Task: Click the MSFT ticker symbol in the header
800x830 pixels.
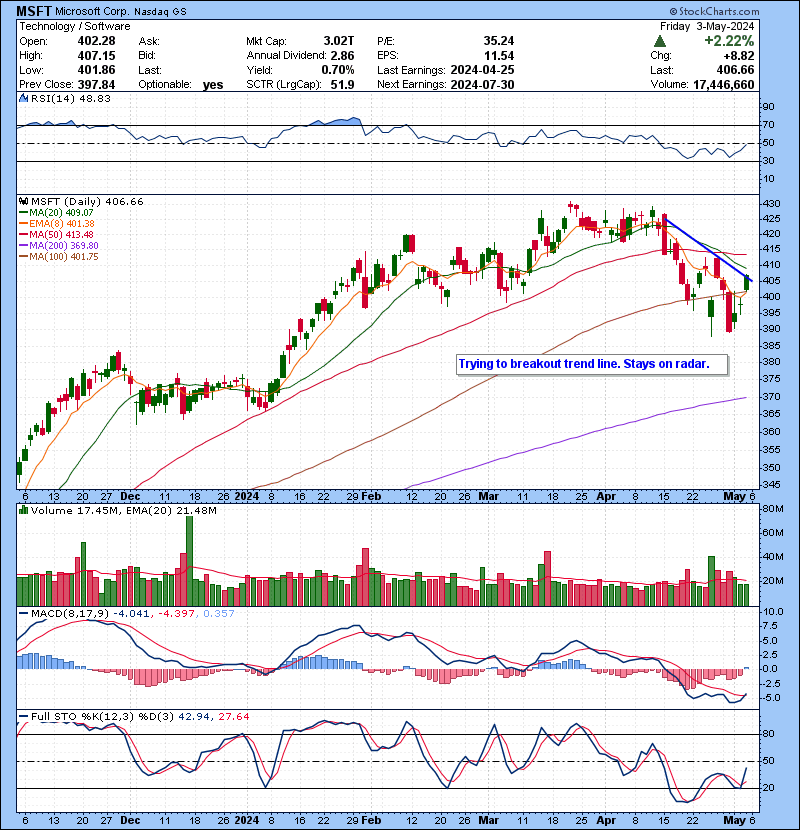Action: [x=34, y=11]
